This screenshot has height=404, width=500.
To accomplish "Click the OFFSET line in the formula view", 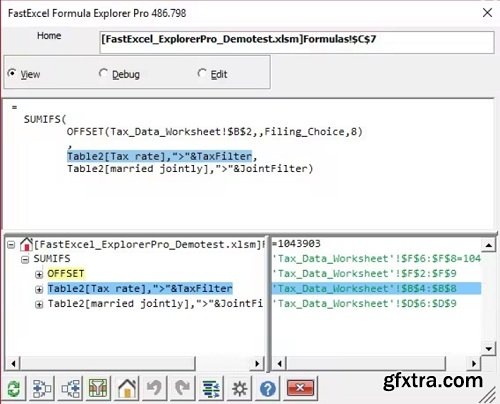I will (x=214, y=132).
